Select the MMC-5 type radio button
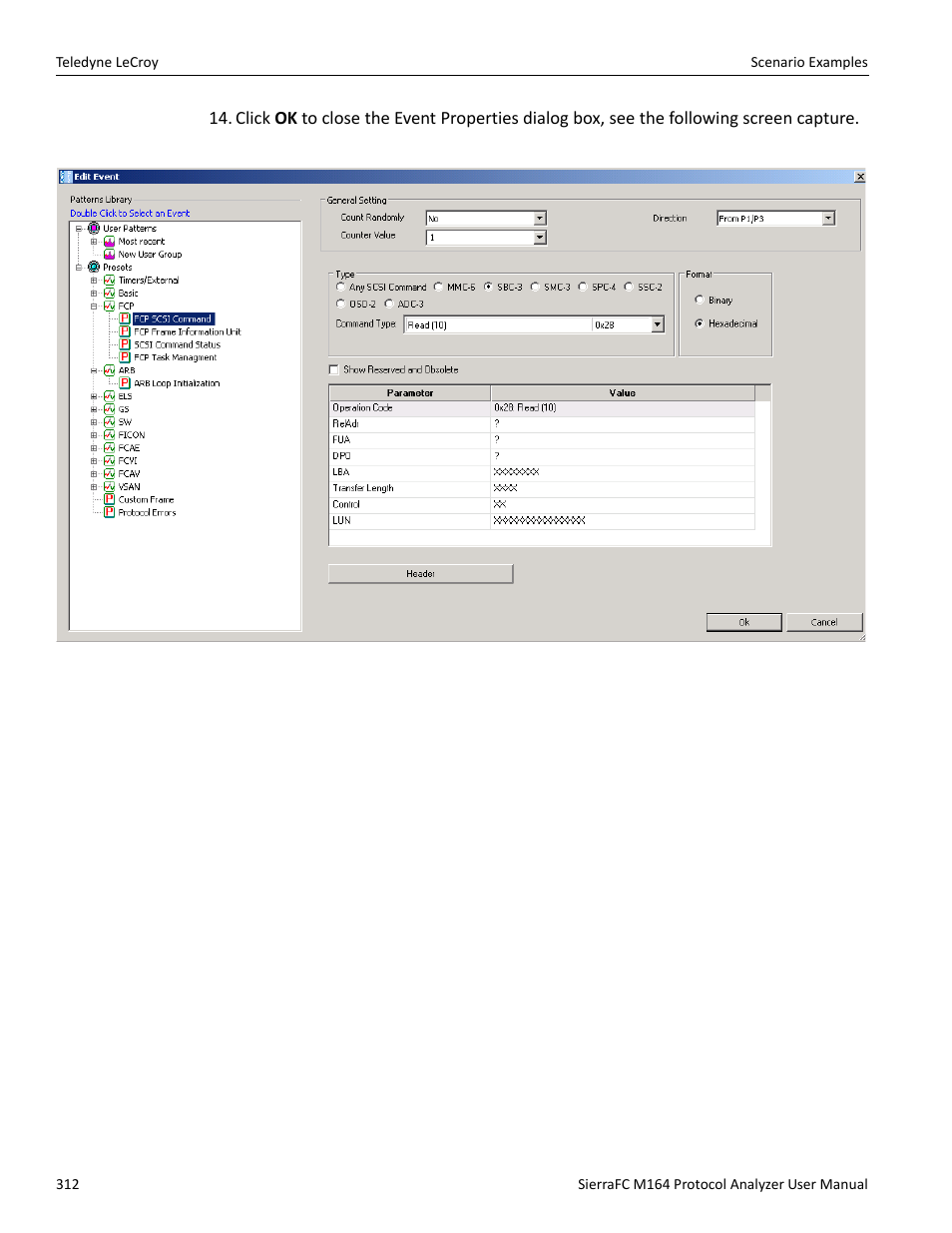952x1233 pixels. point(438,287)
